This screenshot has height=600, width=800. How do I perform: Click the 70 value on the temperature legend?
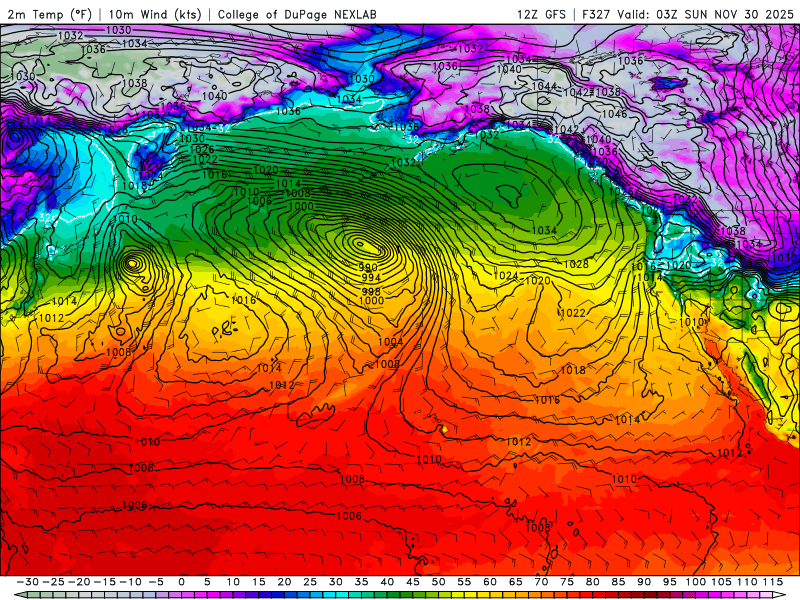pos(541,582)
